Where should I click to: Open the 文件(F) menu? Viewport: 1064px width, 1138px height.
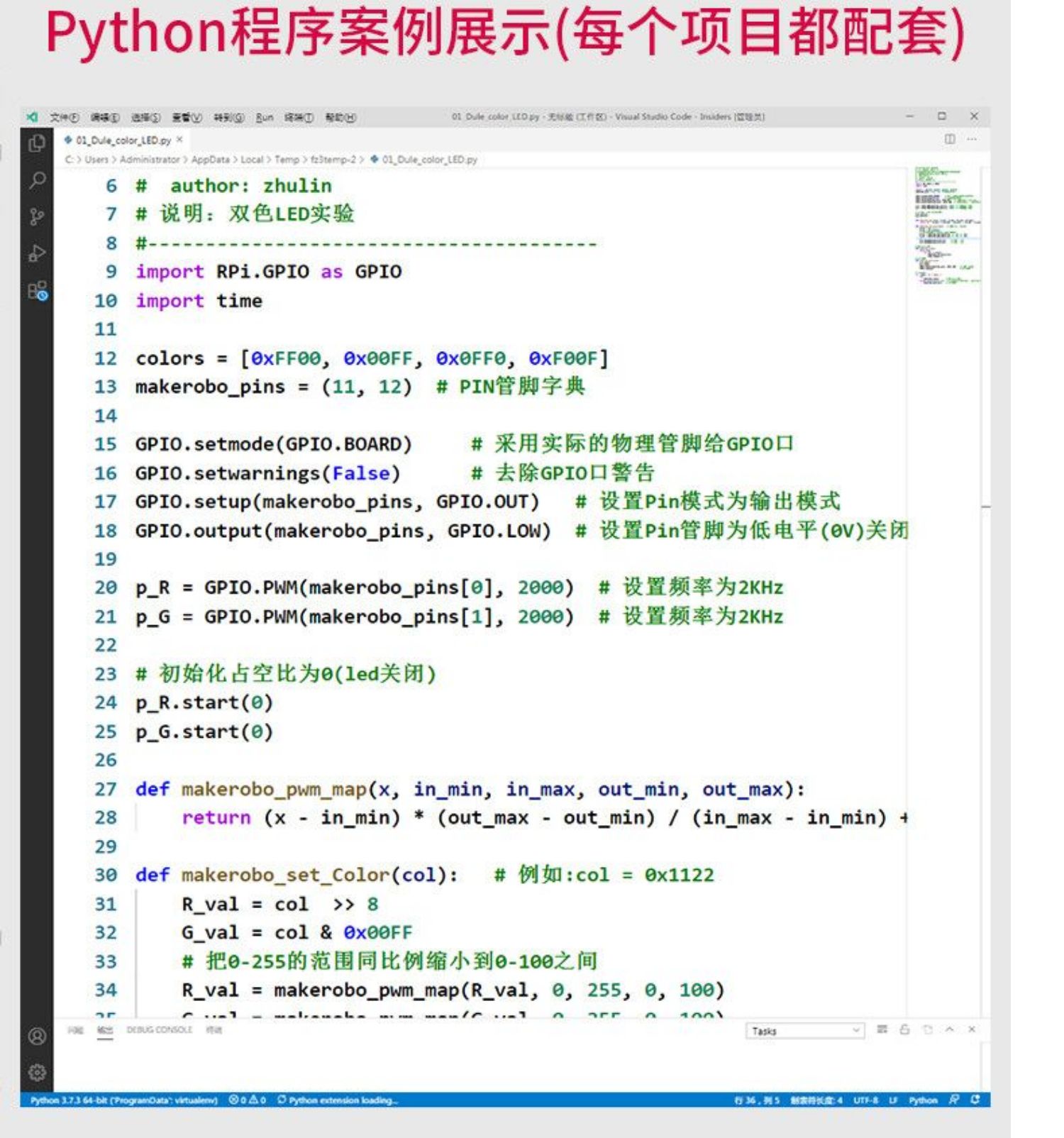tap(64, 117)
